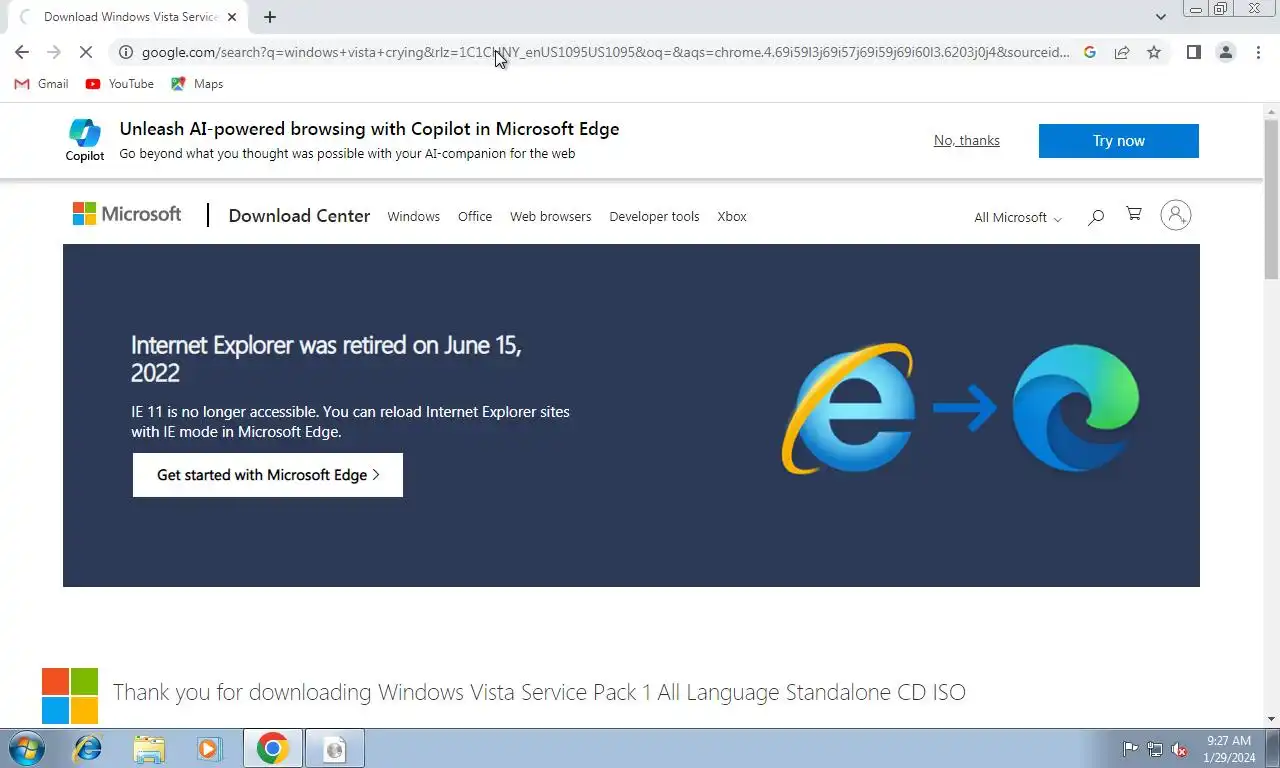Open the Windows Start menu
Image resolution: width=1280 pixels, height=768 pixels.
click(x=25, y=748)
